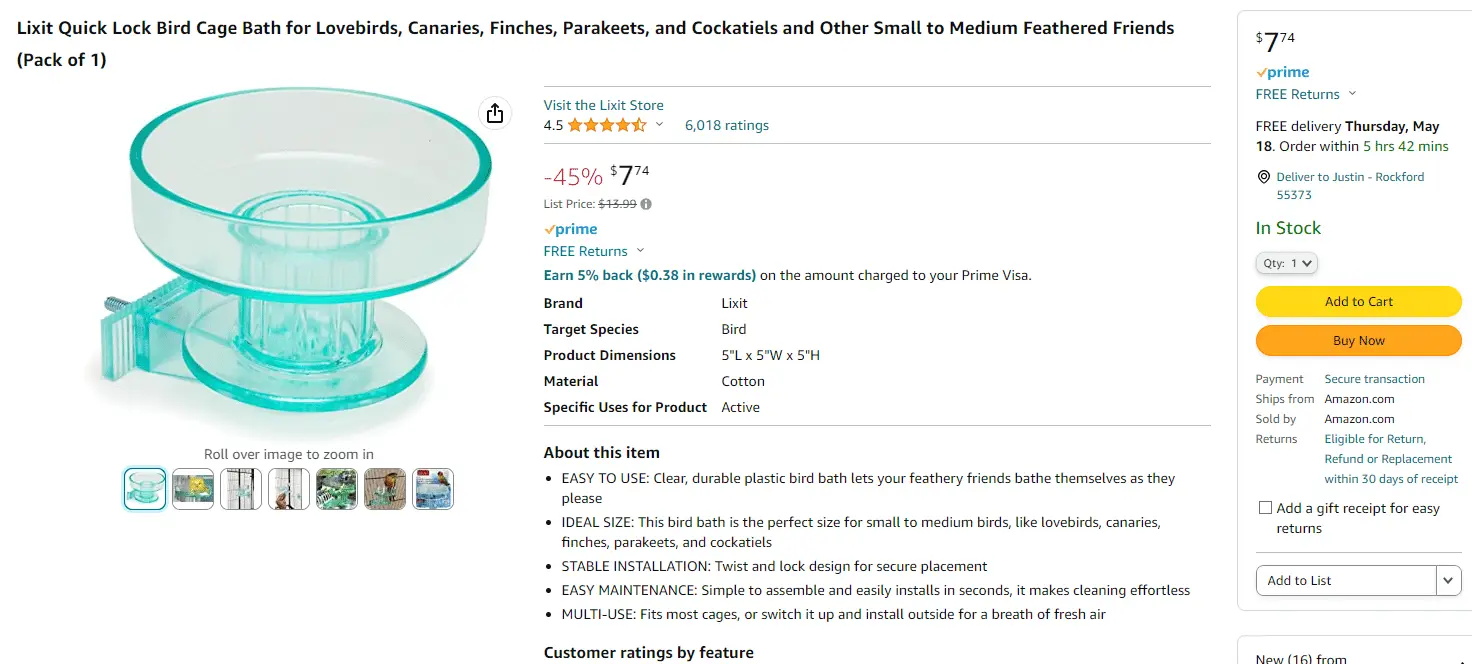1472x664 pixels.
Task: Visit the Lixit Store link
Action: point(603,105)
